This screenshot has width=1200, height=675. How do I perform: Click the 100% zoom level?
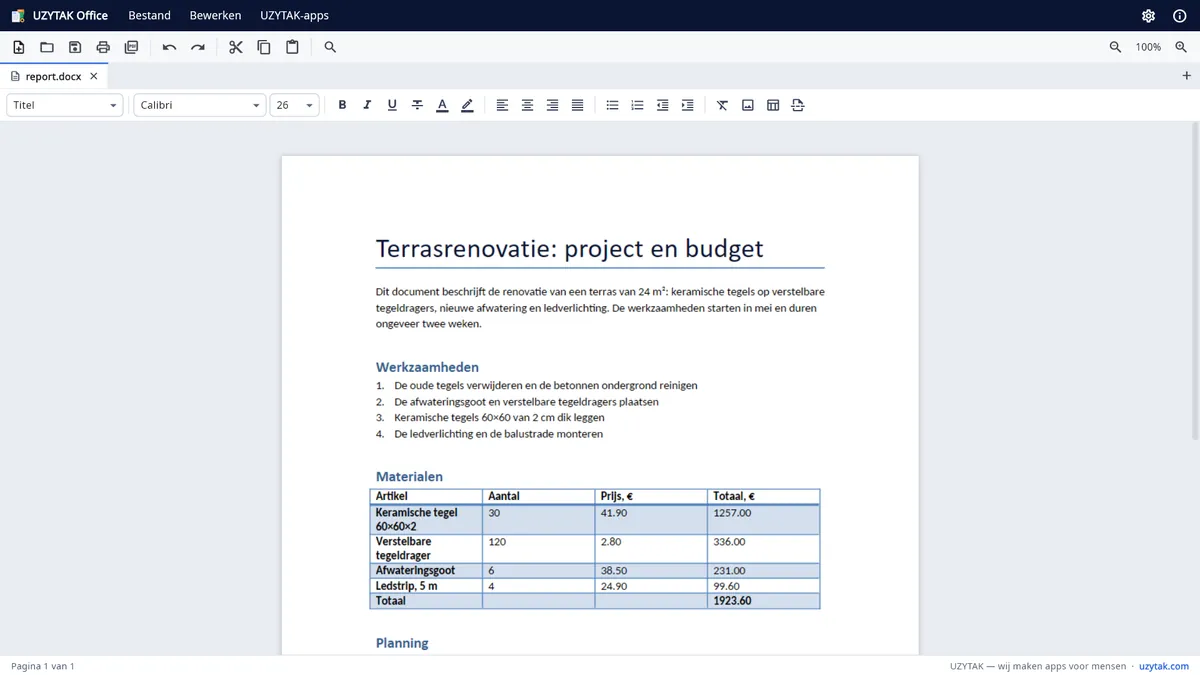coord(1148,47)
